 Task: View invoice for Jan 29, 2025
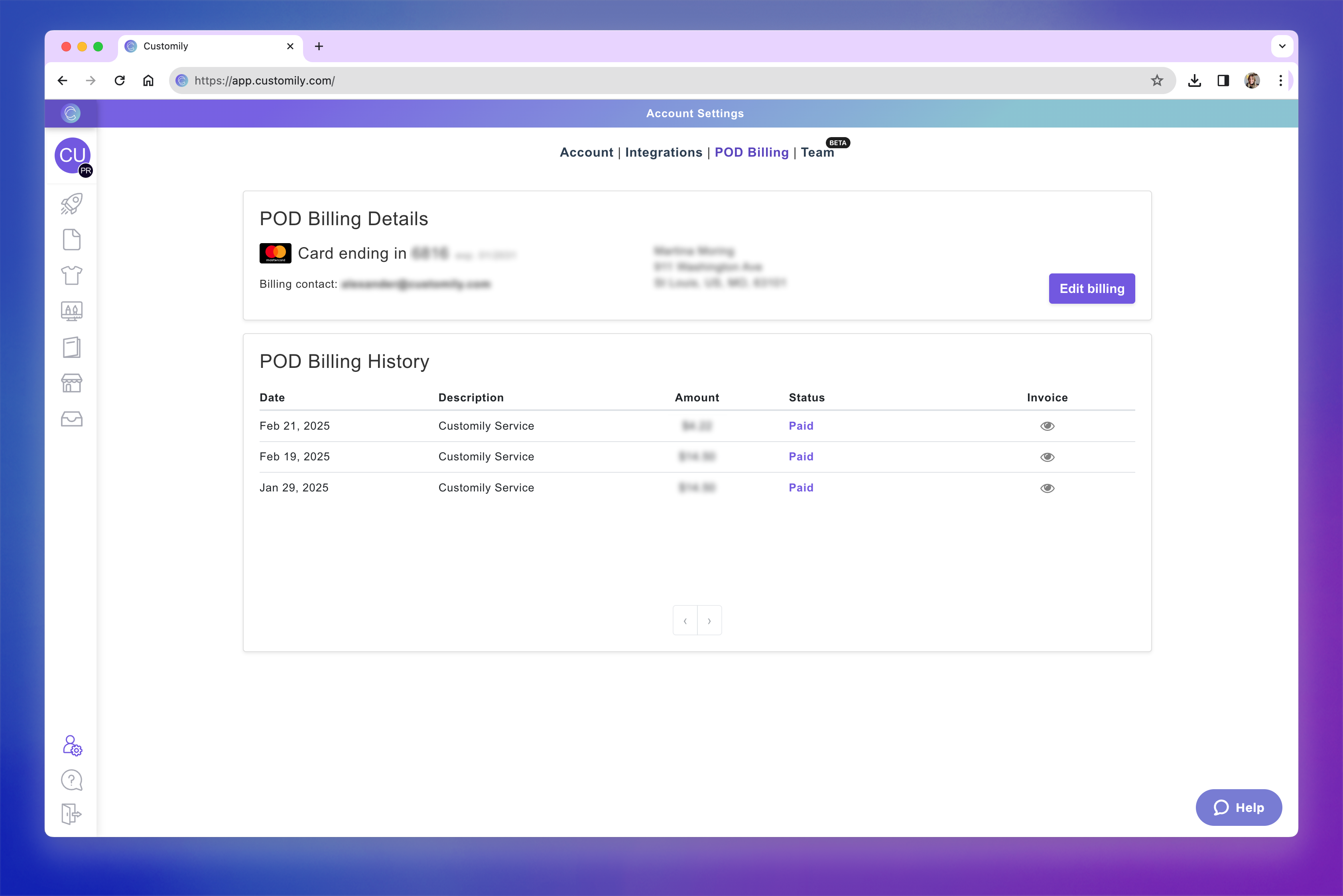click(x=1047, y=488)
